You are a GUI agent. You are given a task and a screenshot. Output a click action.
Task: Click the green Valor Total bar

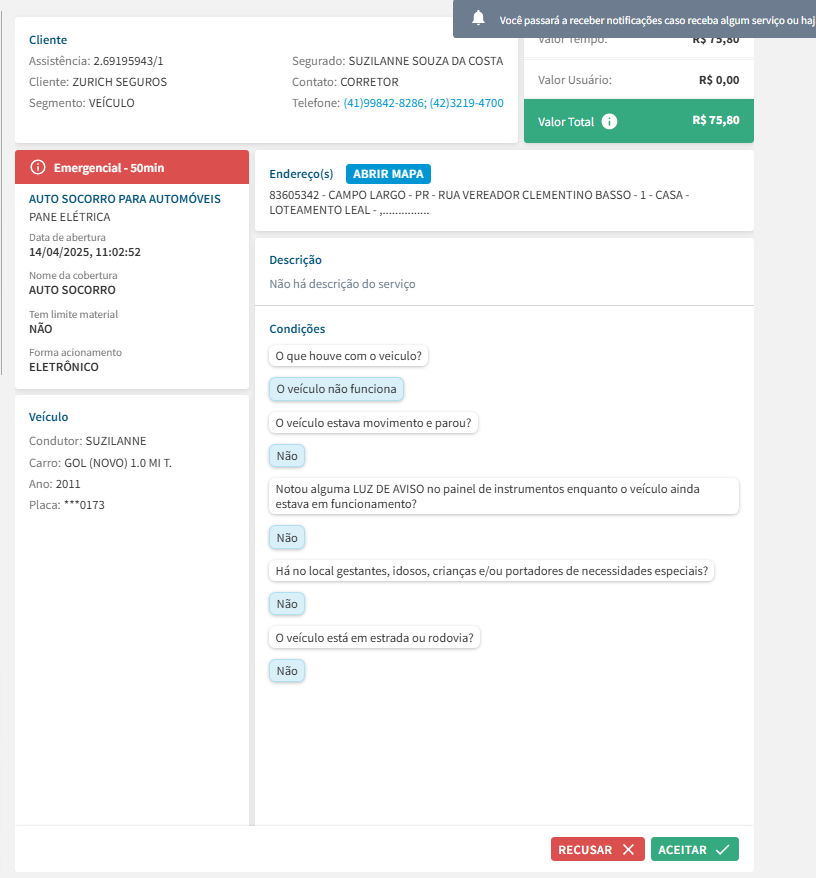[x=638, y=121]
